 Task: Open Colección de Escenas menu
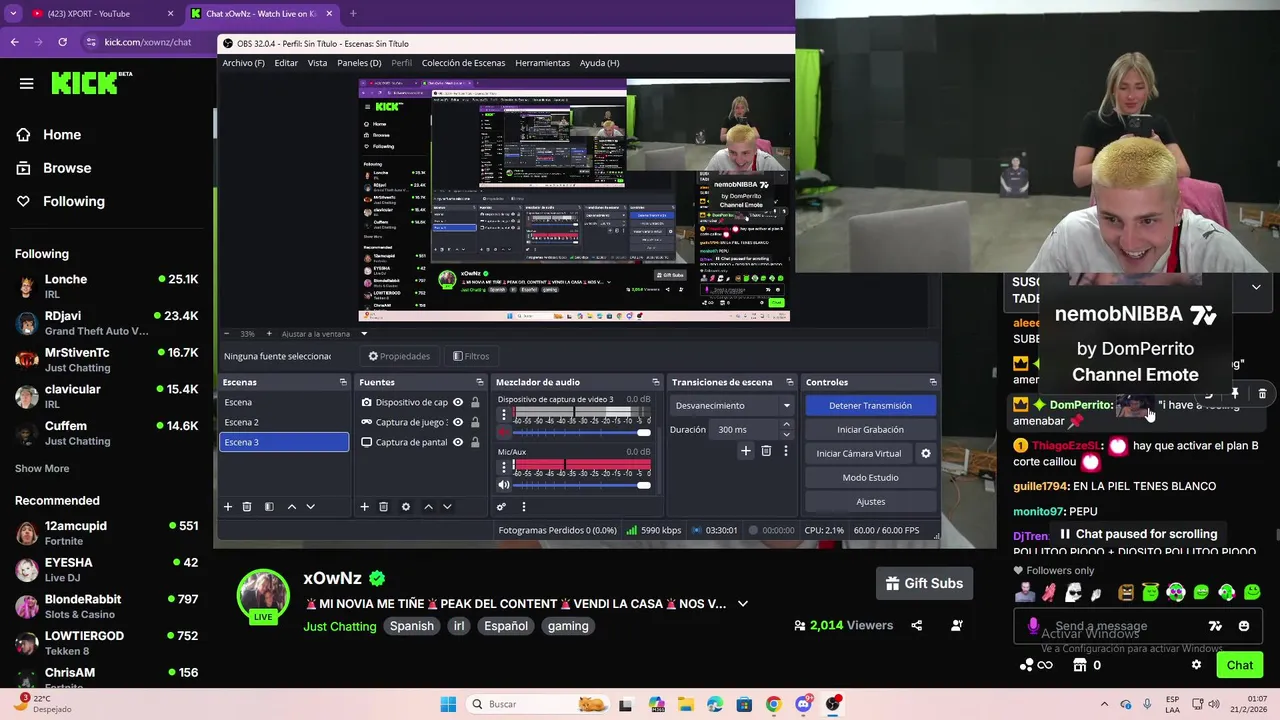pyautogui.click(x=463, y=63)
